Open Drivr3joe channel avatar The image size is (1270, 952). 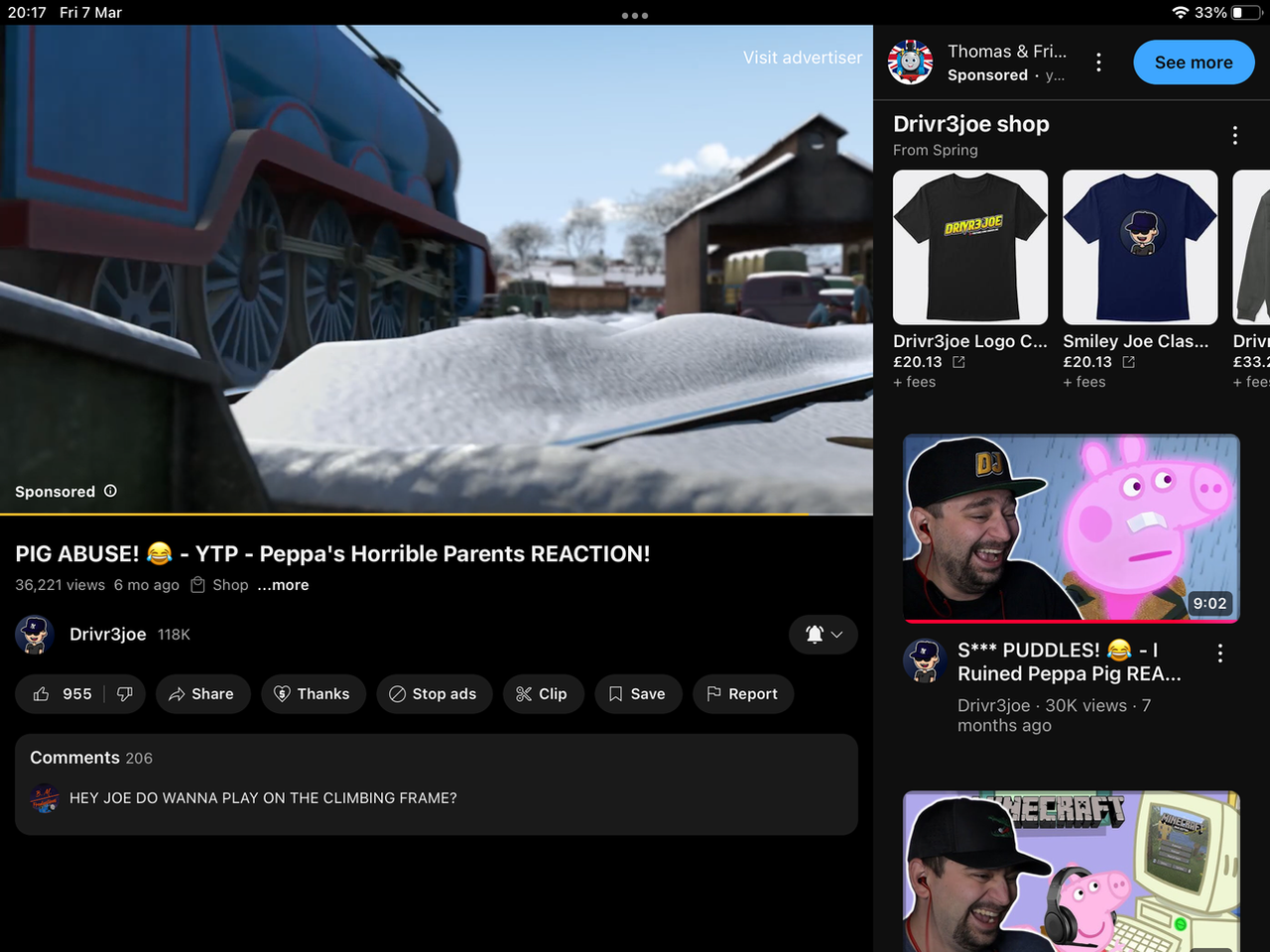35,635
